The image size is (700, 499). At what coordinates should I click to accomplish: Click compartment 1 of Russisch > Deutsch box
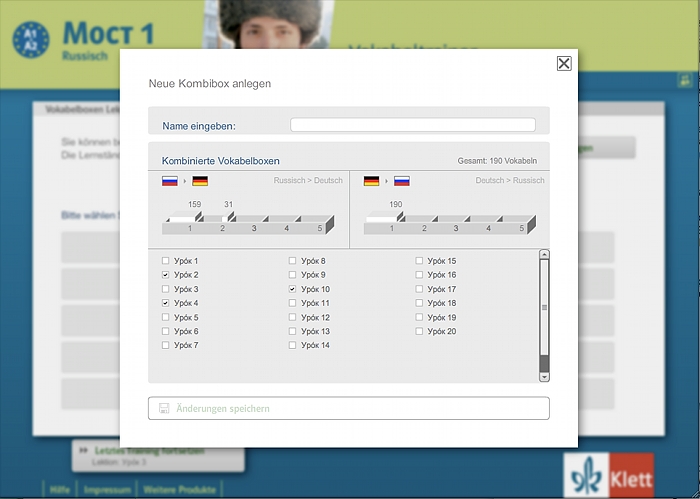pyautogui.click(x=183, y=221)
